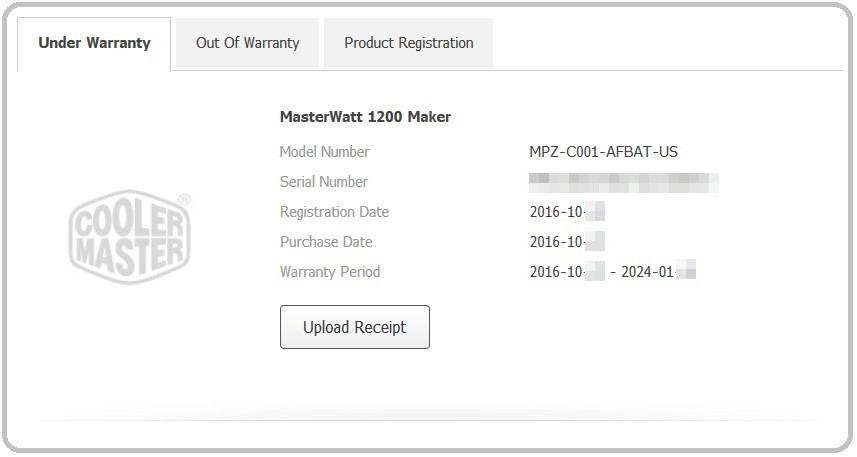
Task: Click the blurred serial number value
Action: [x=624, y=183]
